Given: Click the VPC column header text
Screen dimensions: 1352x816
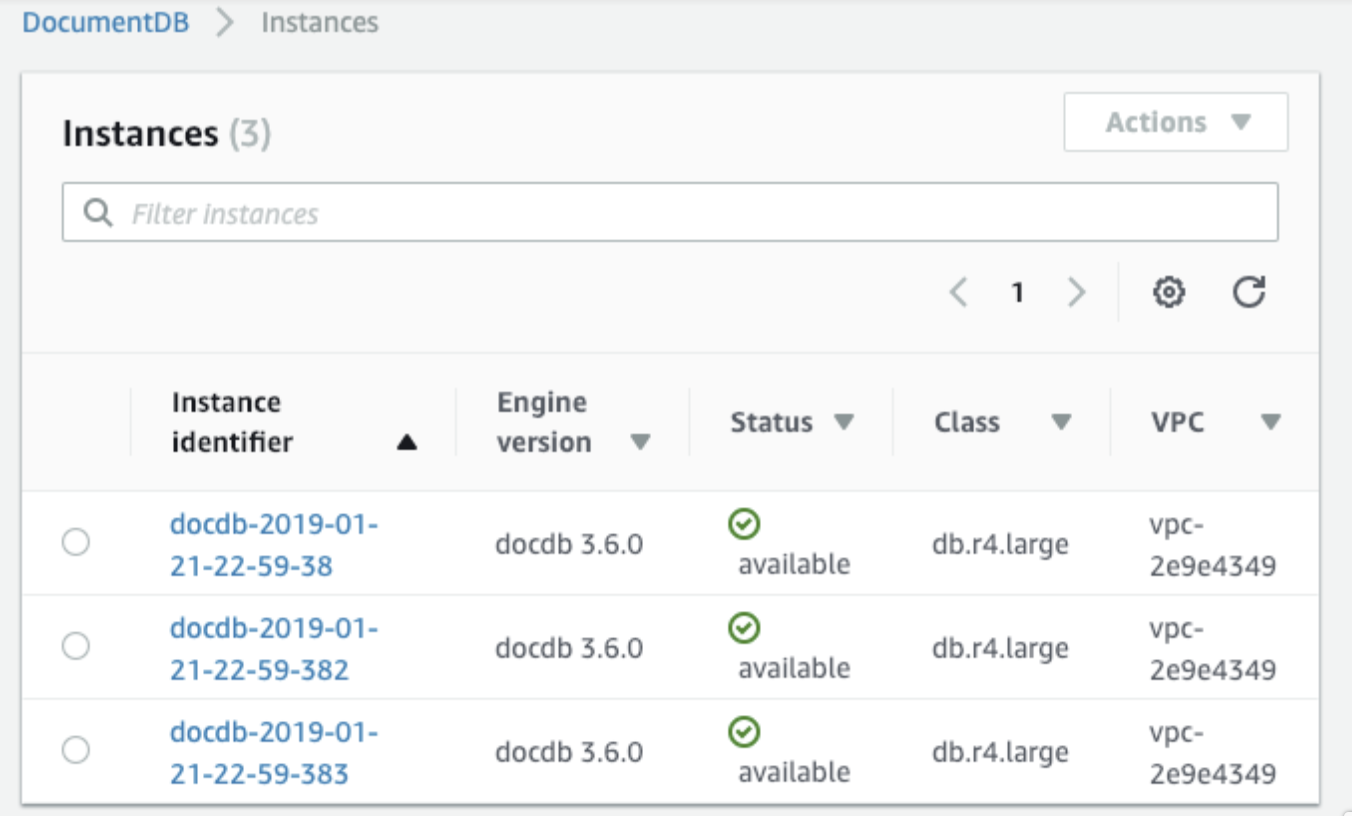Looking at the screenshot, I should (1178, 422).
